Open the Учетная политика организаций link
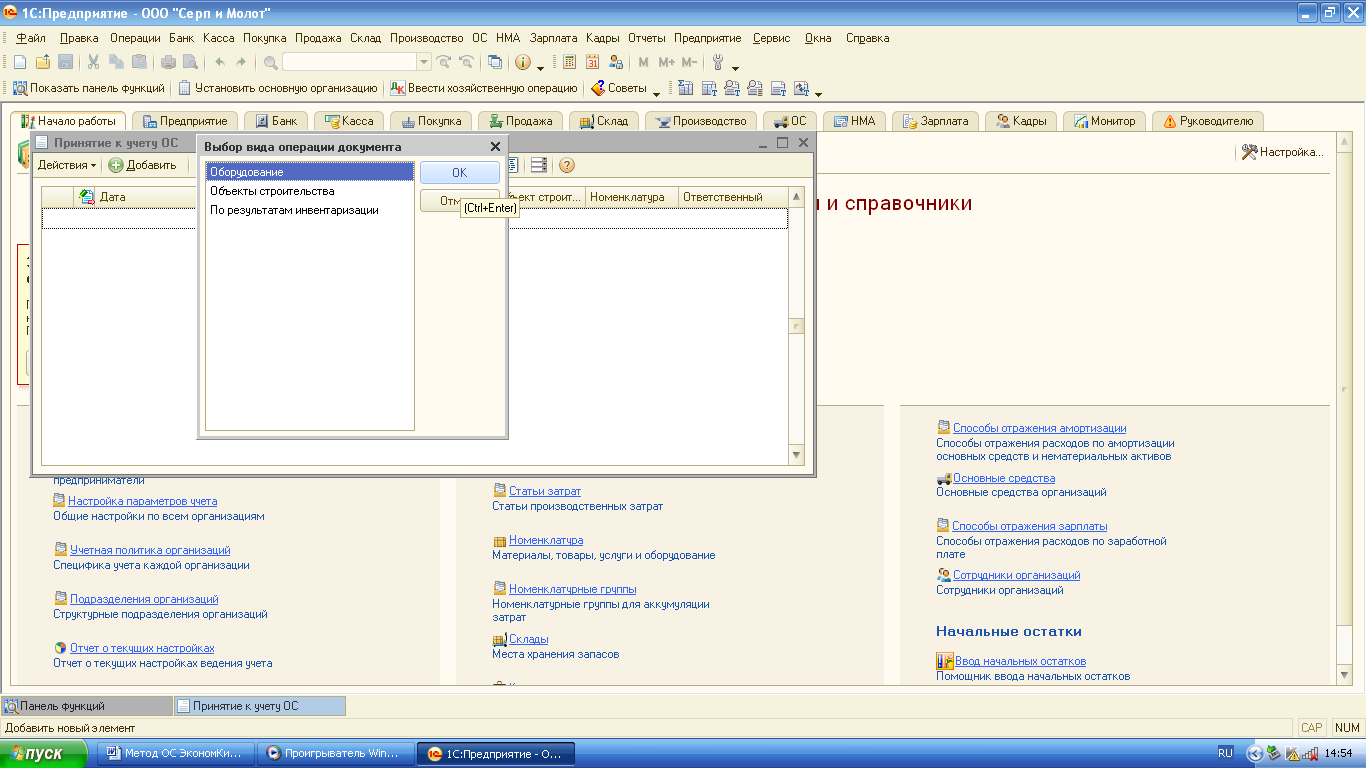 [x=150, y=550]
